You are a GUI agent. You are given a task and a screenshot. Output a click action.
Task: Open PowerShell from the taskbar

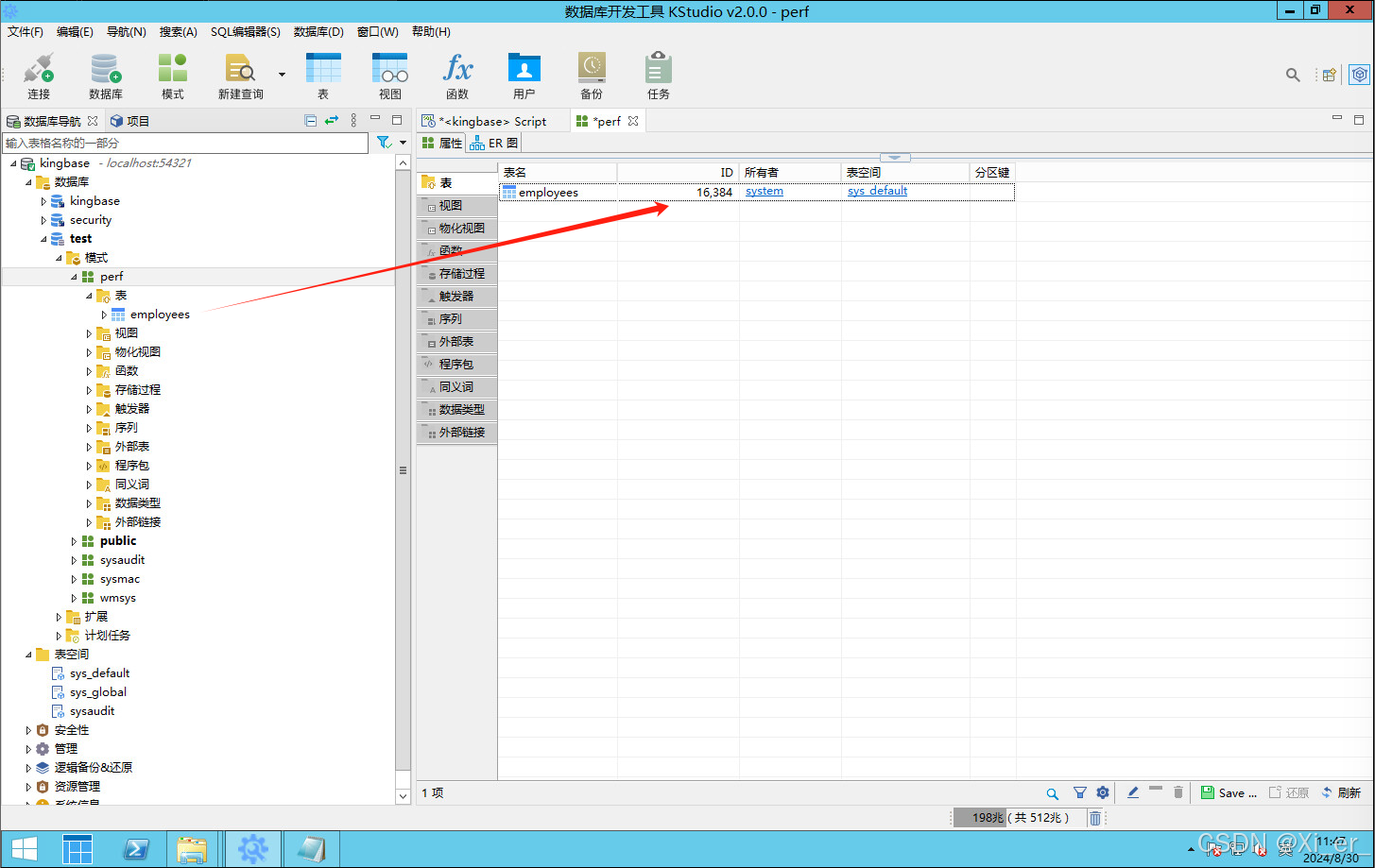136,849
